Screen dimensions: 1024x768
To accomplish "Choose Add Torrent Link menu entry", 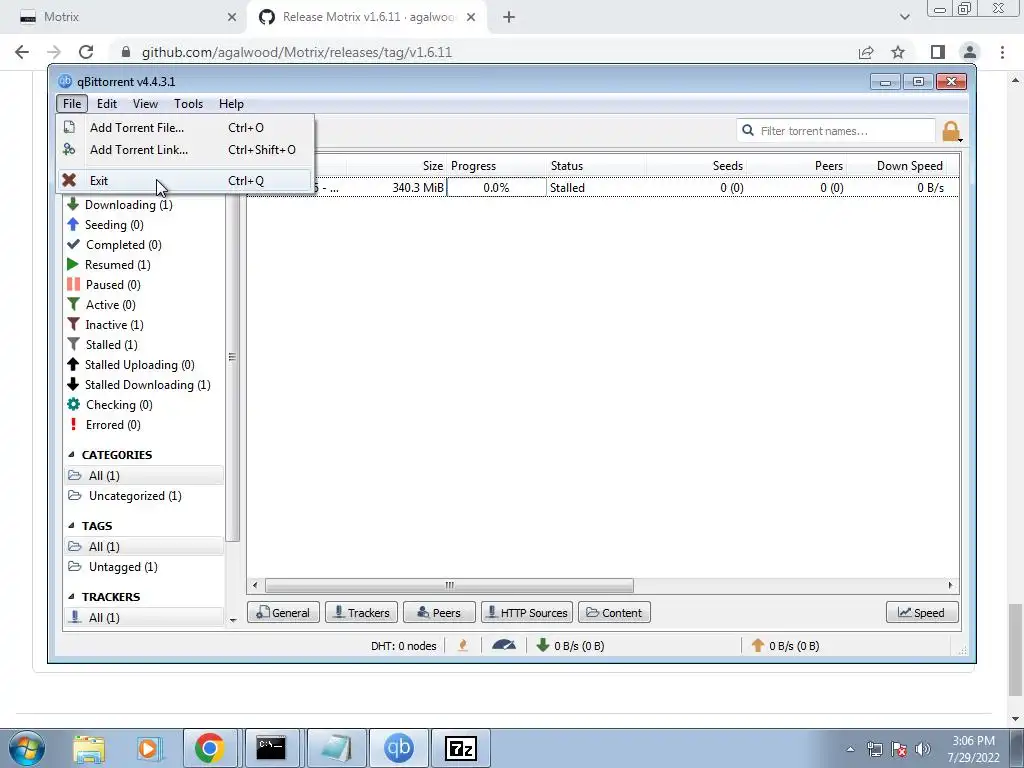I will pyautogui.click(x=185, y=150).
